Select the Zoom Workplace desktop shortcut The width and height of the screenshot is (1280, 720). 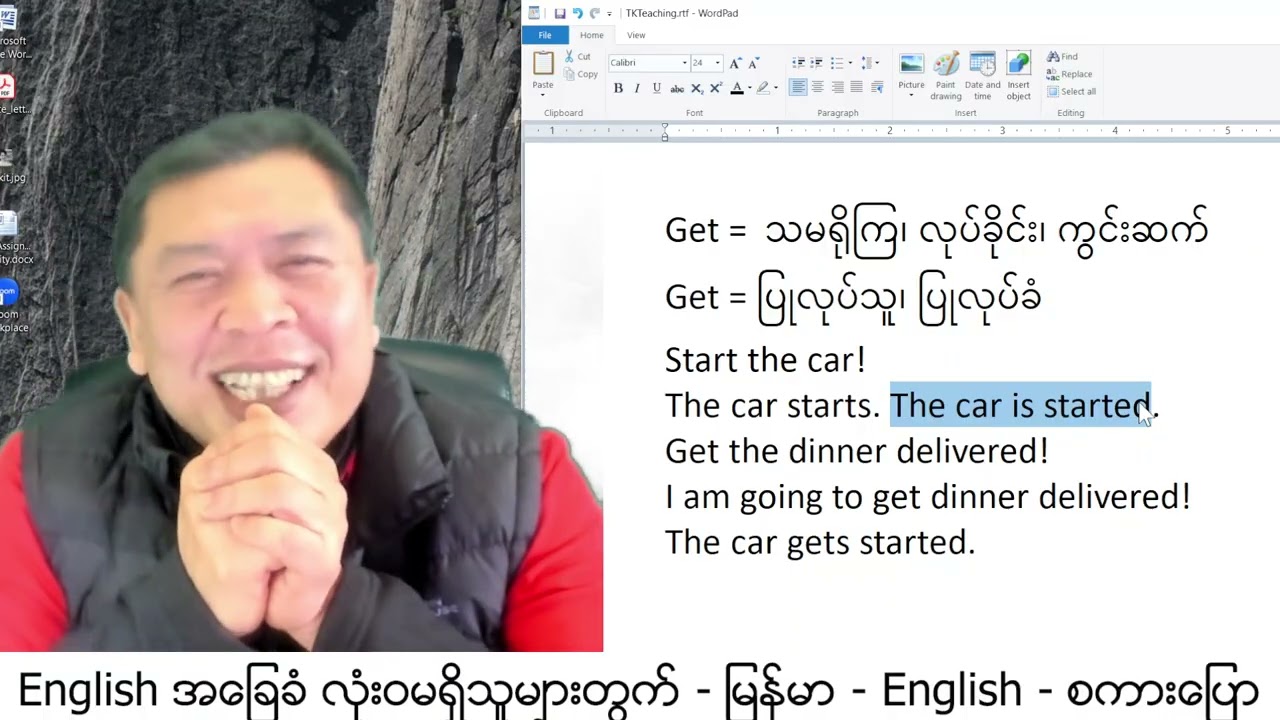pos(10,307)
